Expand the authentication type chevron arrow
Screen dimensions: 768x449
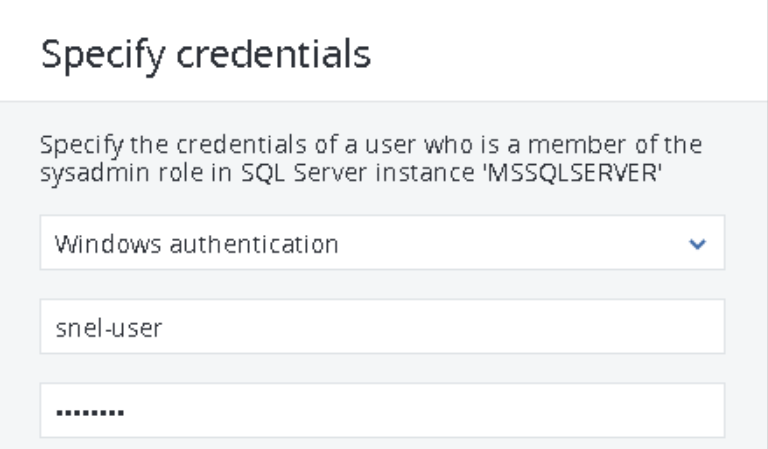(x=697, y=243)
